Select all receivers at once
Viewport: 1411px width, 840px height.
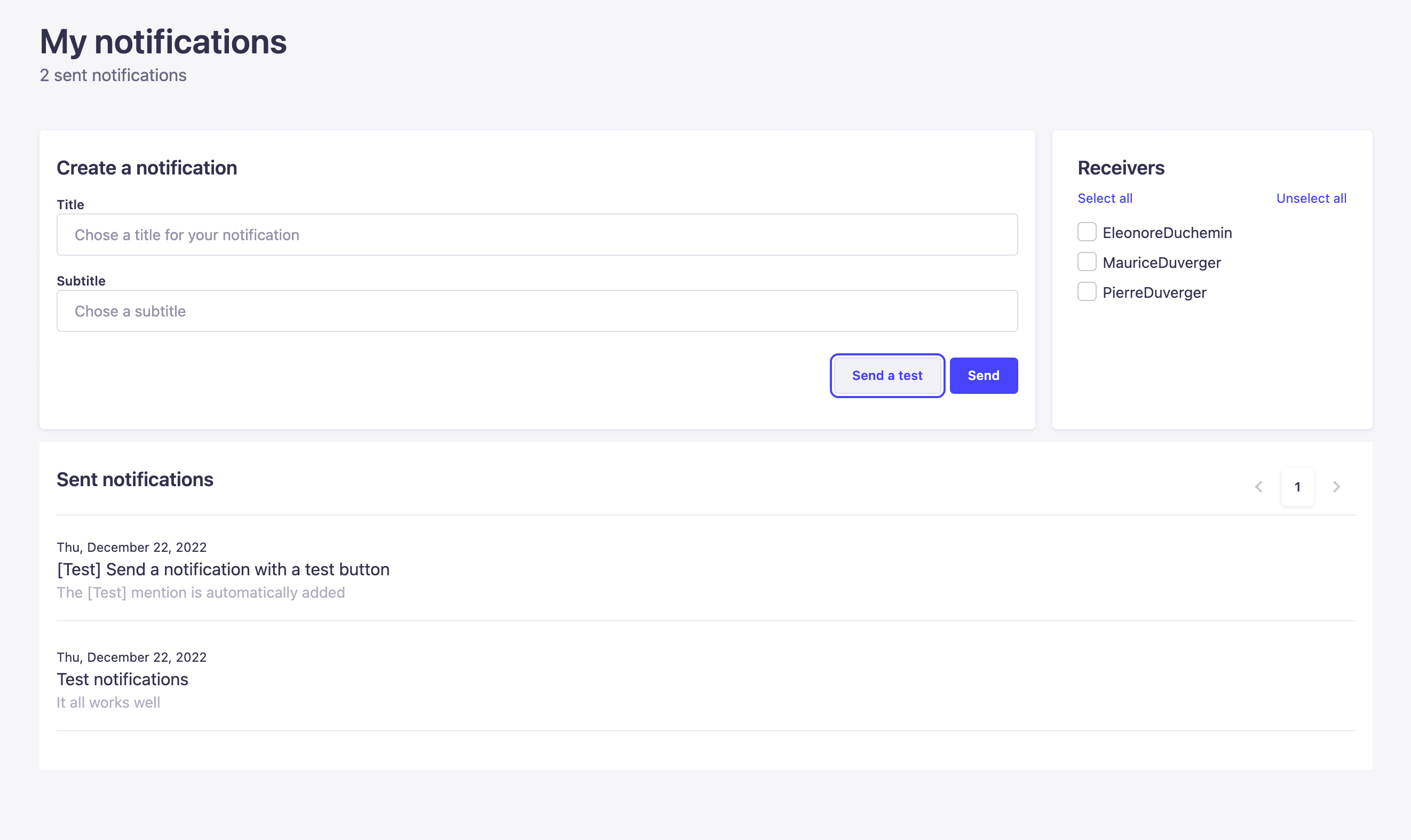click(x=1104, y=197)
